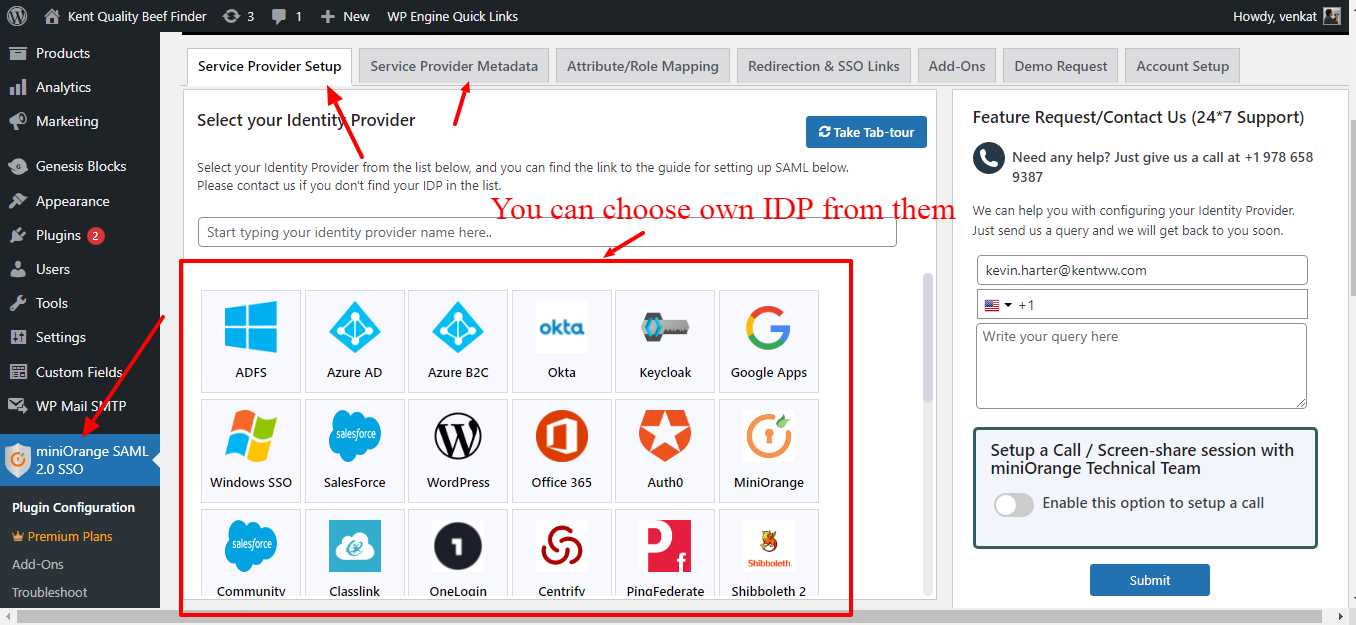The width and height of the screenshot is (1356, 625).
Task: Open the Add-Ons sidebar submenu link
Action: [37, 564]
